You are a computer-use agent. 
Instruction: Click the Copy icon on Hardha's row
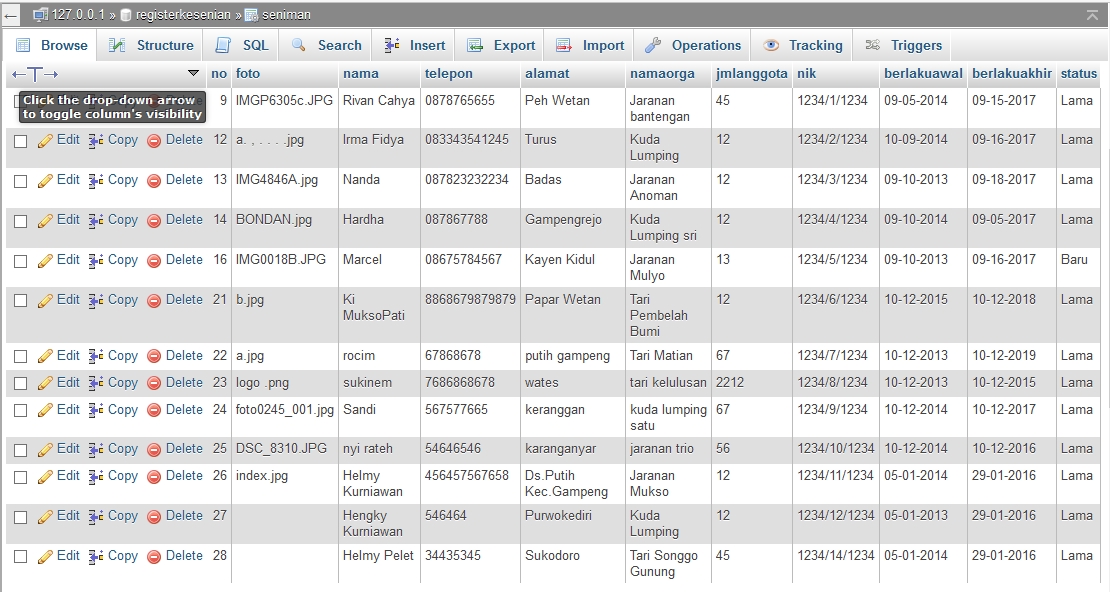click(92, 221)
